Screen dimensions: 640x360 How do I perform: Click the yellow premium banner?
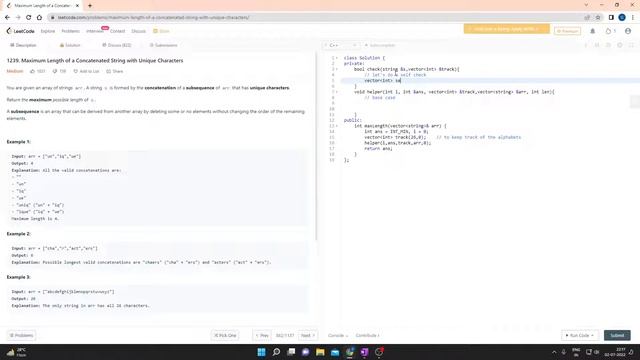507,29
